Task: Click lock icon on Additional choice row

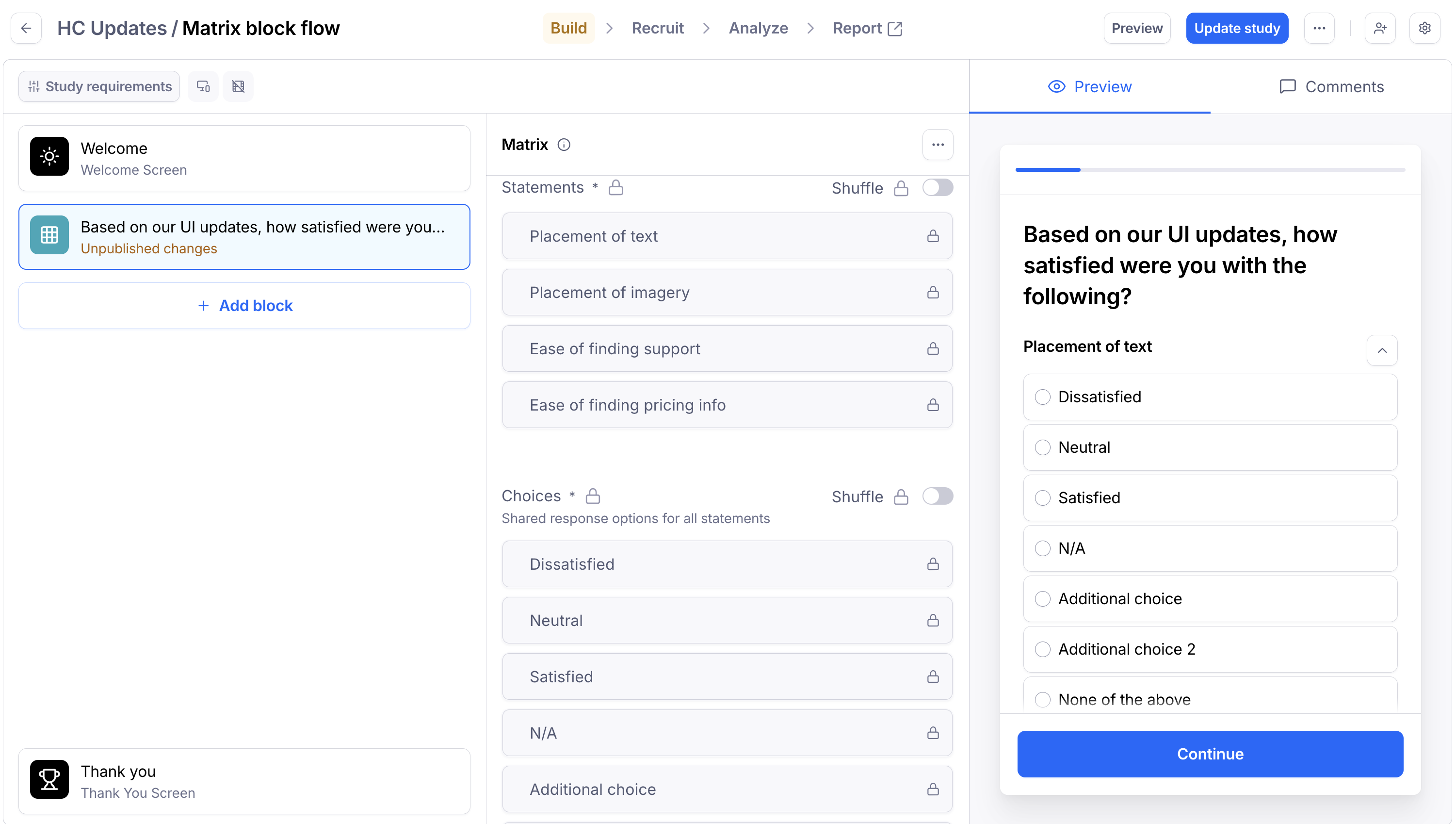Action: (x=932, y=789)
